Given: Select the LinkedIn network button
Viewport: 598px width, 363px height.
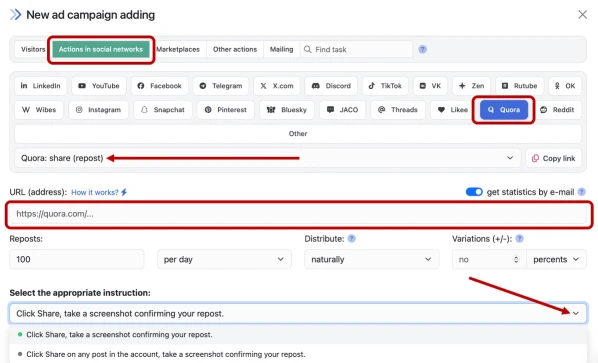Looking at the screenshot, I should coord(40,86).
